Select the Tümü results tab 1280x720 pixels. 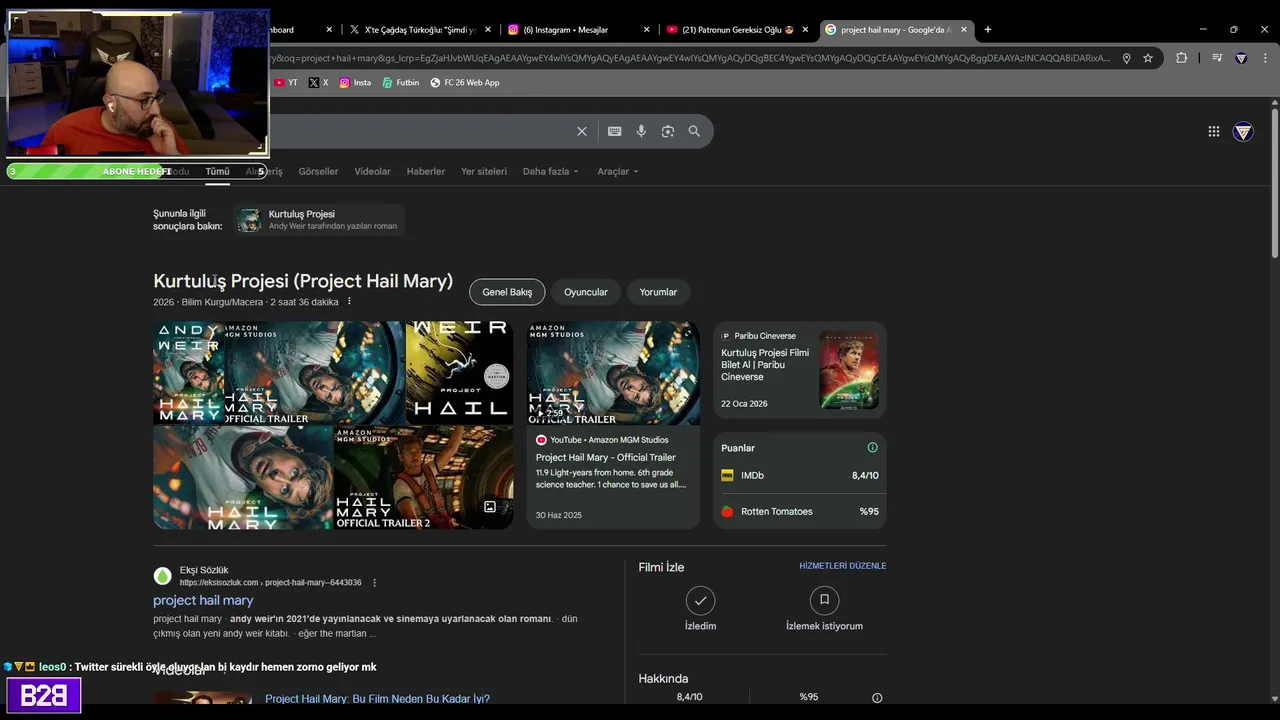tap(217, 171)
